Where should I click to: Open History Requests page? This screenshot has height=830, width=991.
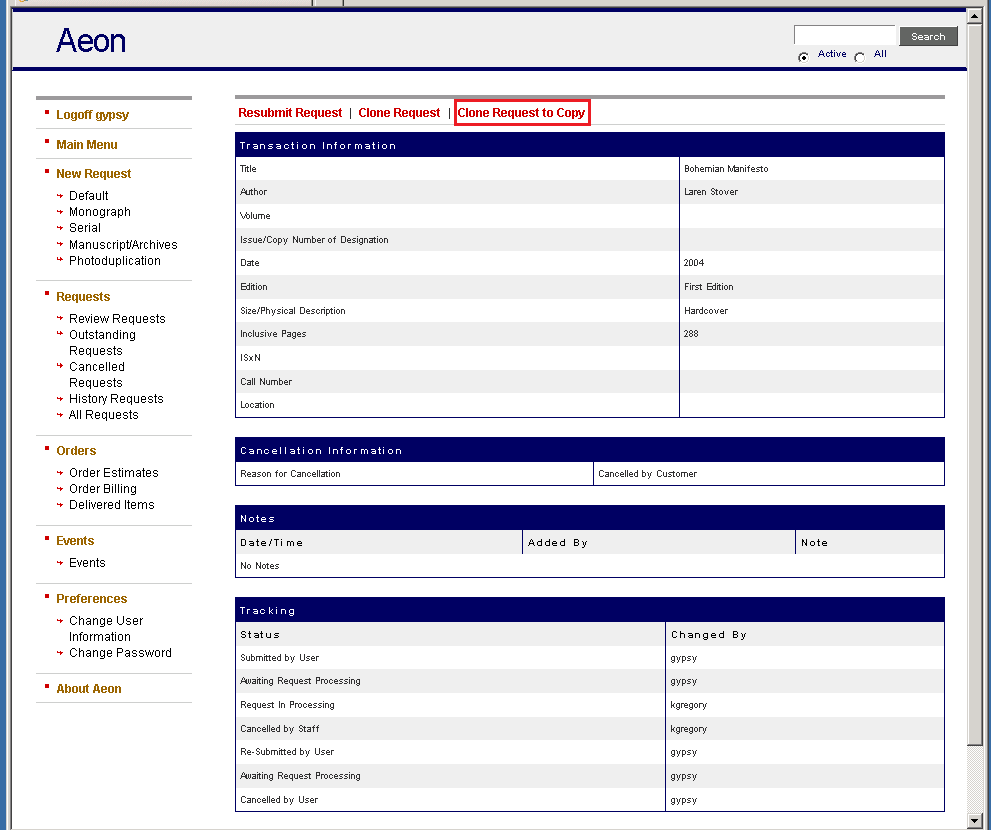[x=116, y=399]
